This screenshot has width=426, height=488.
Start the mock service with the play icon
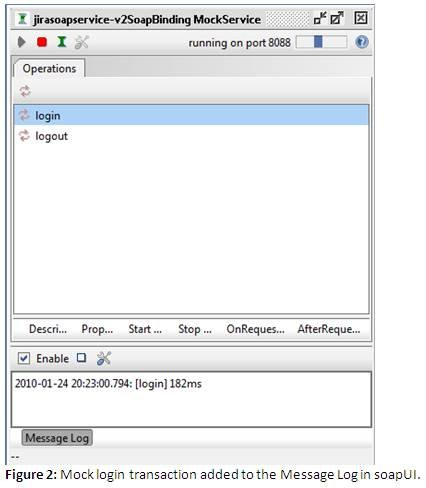(x=22, y=42)
